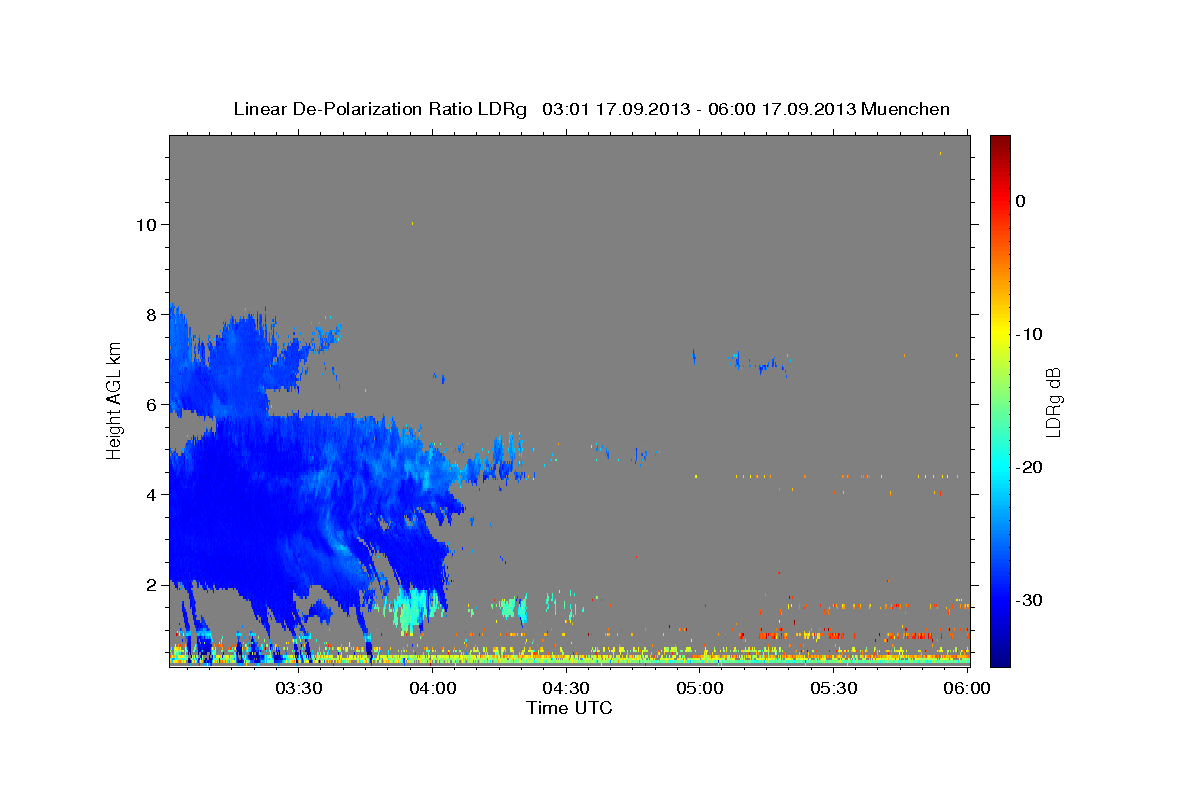This screenshot has width=1200, height=800.
Task: Click the 'Height AGL km' axis label
Action: click(x=114, y=400)
